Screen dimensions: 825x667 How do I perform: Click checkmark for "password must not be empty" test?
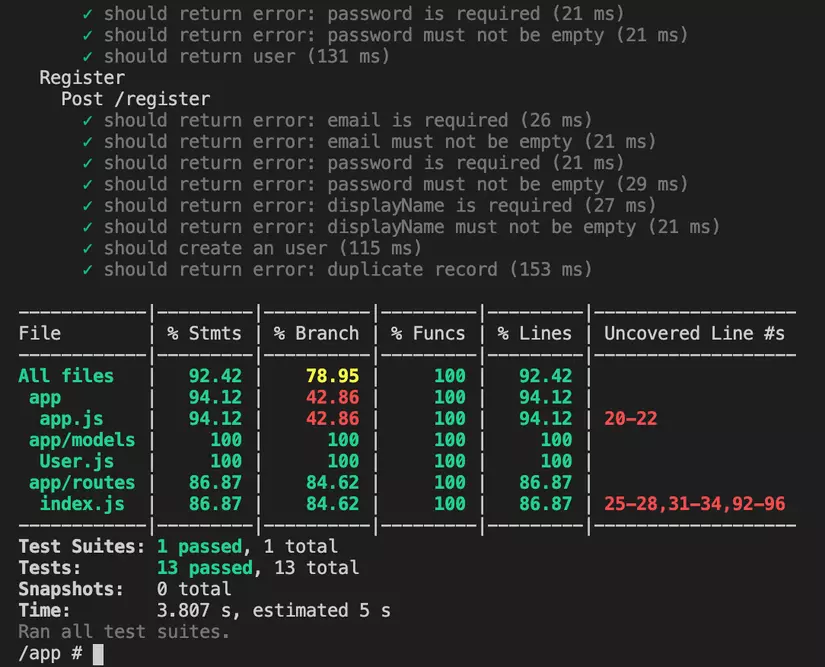pos(86,184)
